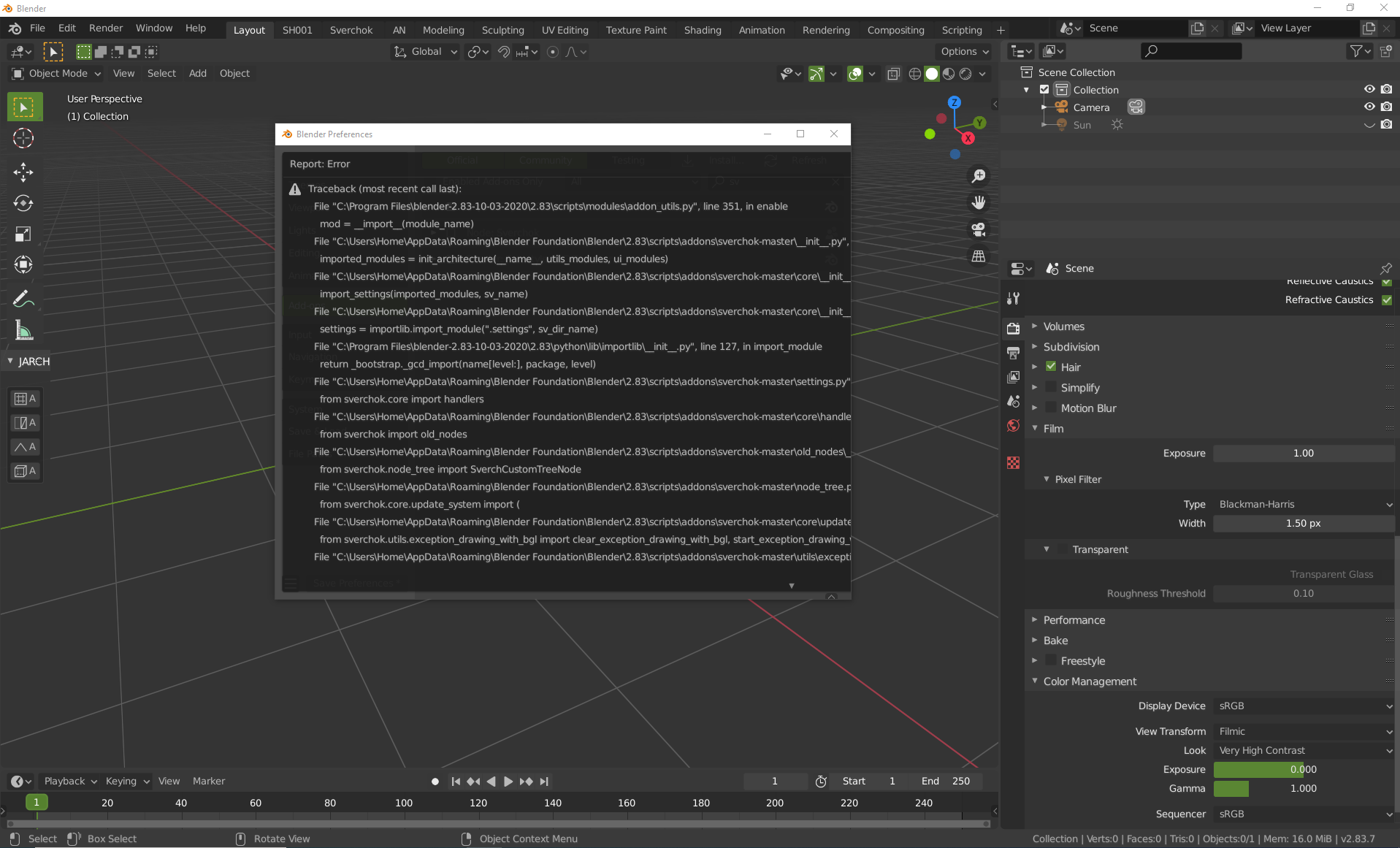Viewport: 1400px width, 848px height.
Task: Choose the Move tool
Action: tap(23, 172)
